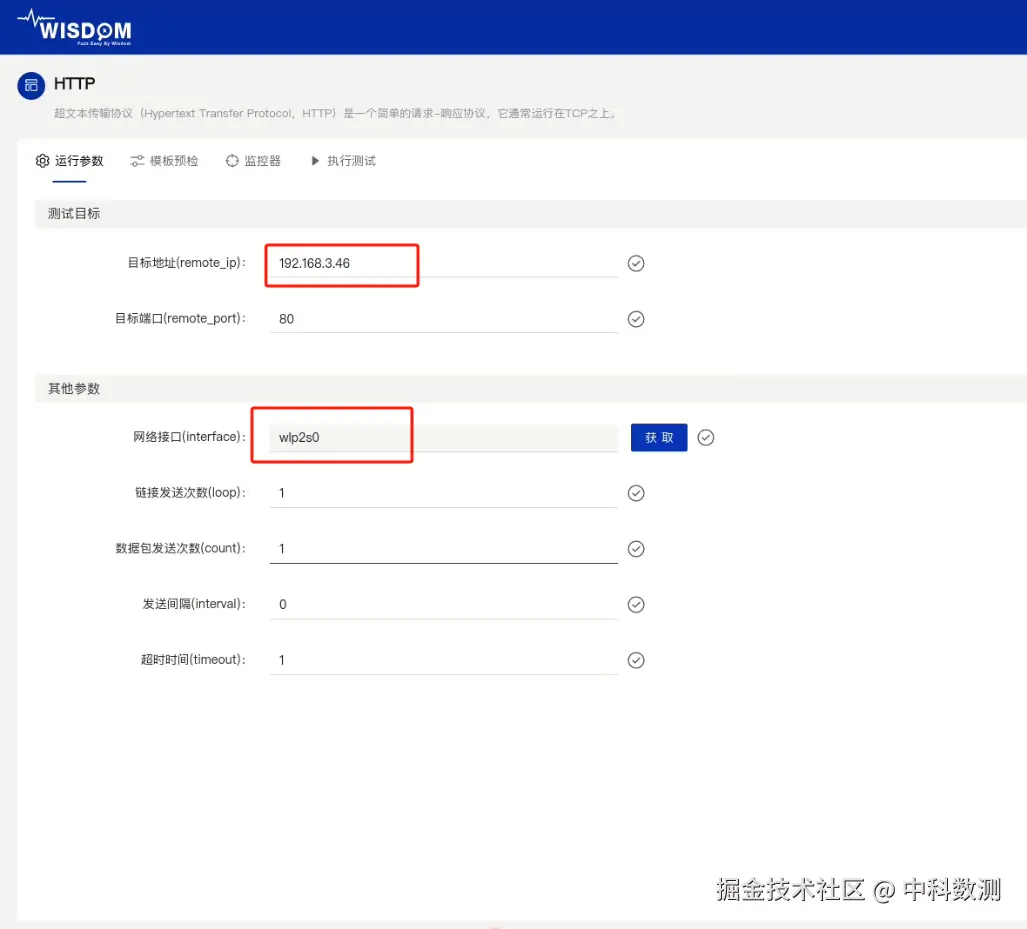Viewport: 1027px width, 929px height.
Task: Focus the 目标地址(remote_ip) input field
Action: (x=443, y=263)
